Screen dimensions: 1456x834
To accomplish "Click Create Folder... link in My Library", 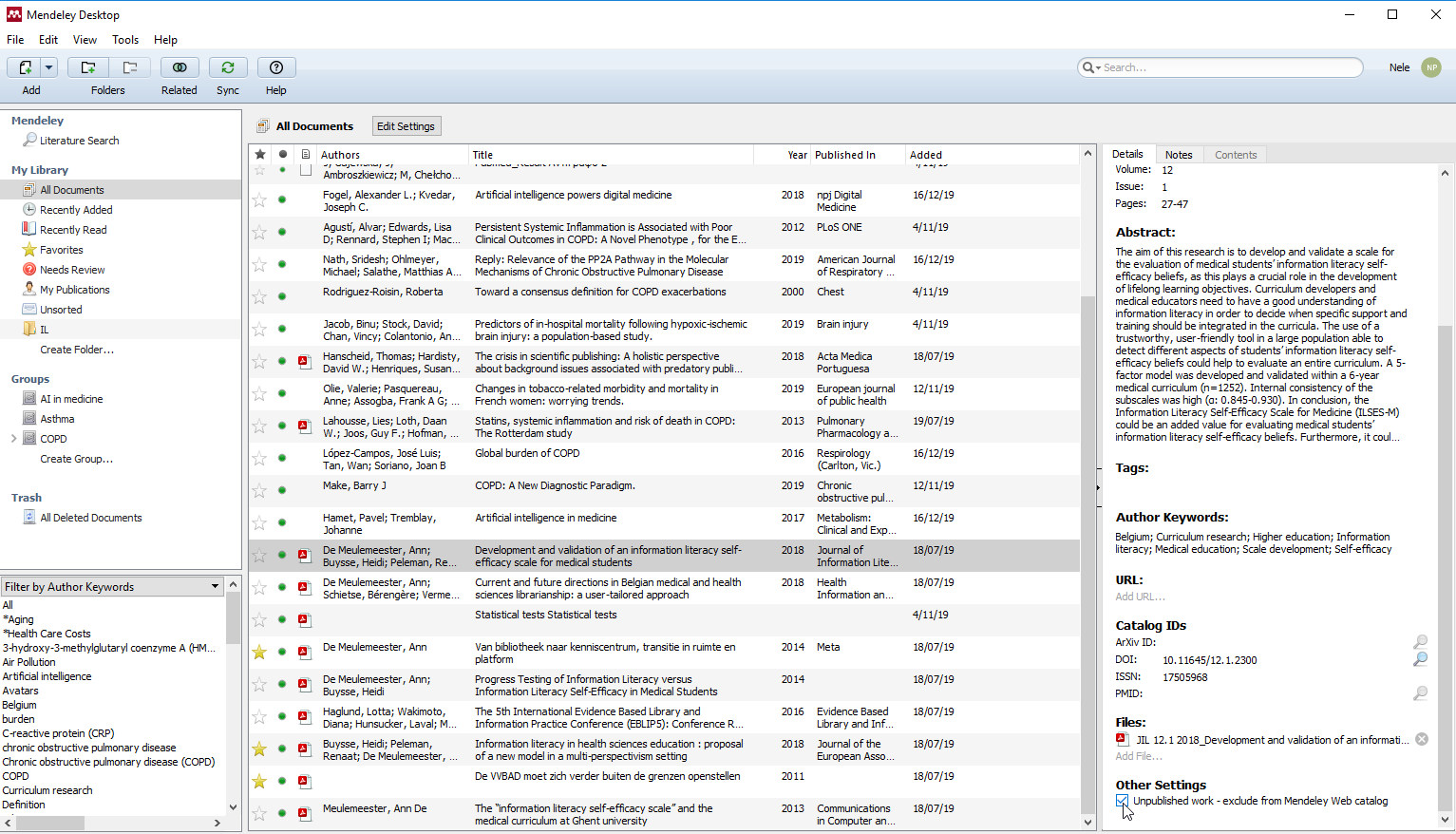I will pyautogui.click(x=76, y=350).
